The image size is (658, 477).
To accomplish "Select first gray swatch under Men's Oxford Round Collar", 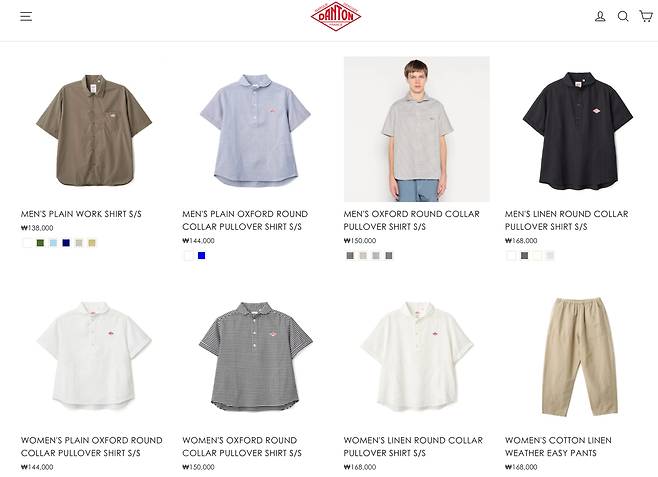I will (350, 255).
